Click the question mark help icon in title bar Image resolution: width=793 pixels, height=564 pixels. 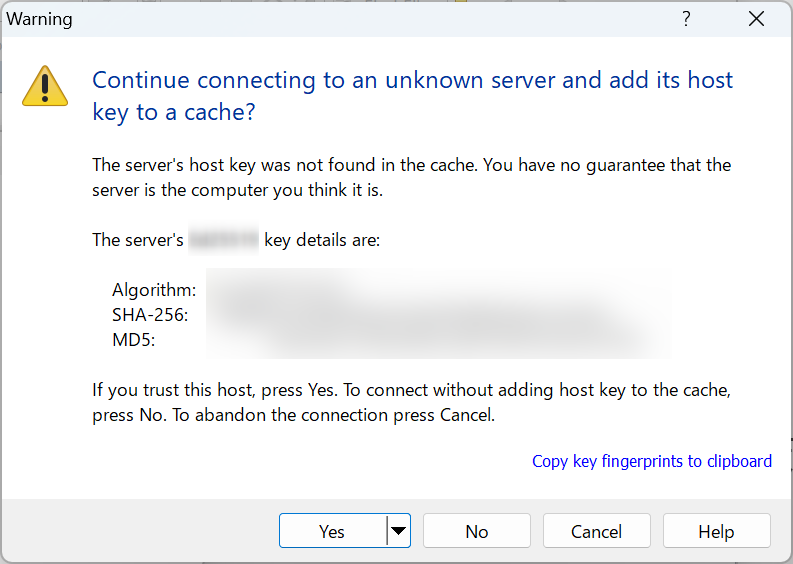coord(686,19)
